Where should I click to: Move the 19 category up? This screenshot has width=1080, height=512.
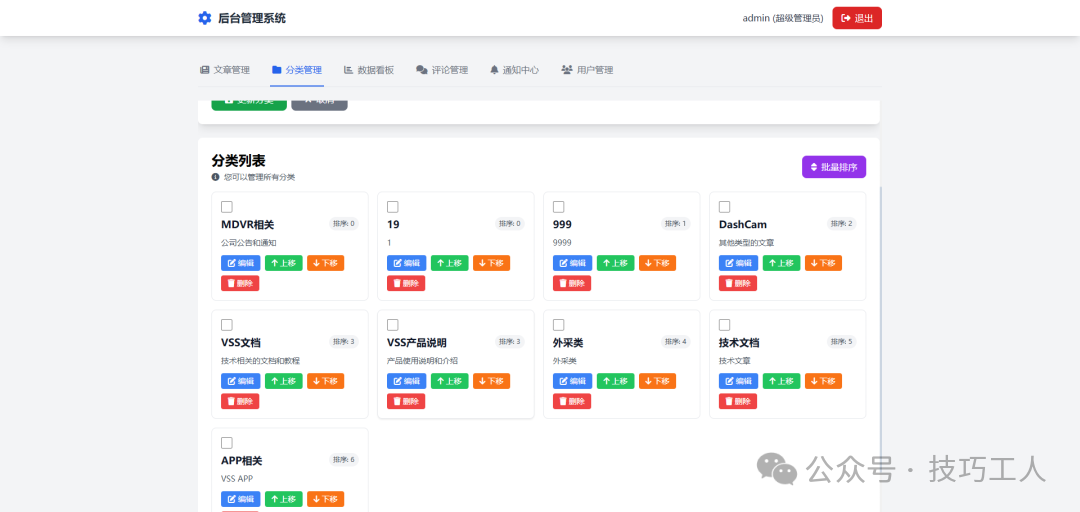[x=450, y=263]
